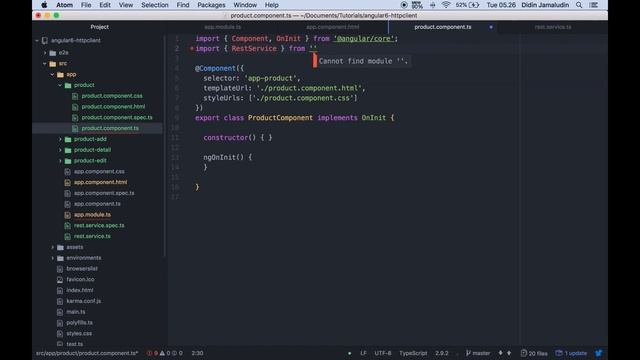The image size is (640, 360).
Task: Click the src folder icon
Action: click(53, 64)
